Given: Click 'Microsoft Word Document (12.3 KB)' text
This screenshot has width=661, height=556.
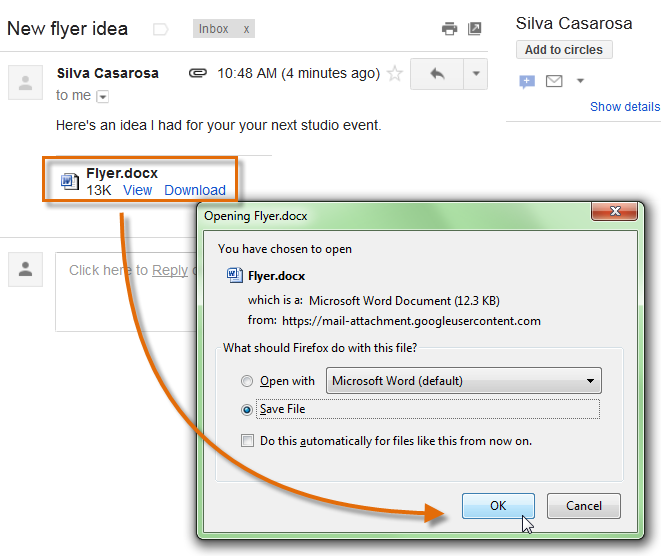Looking at the screenshot, I should pyautogui.click(x=404, y=301).
